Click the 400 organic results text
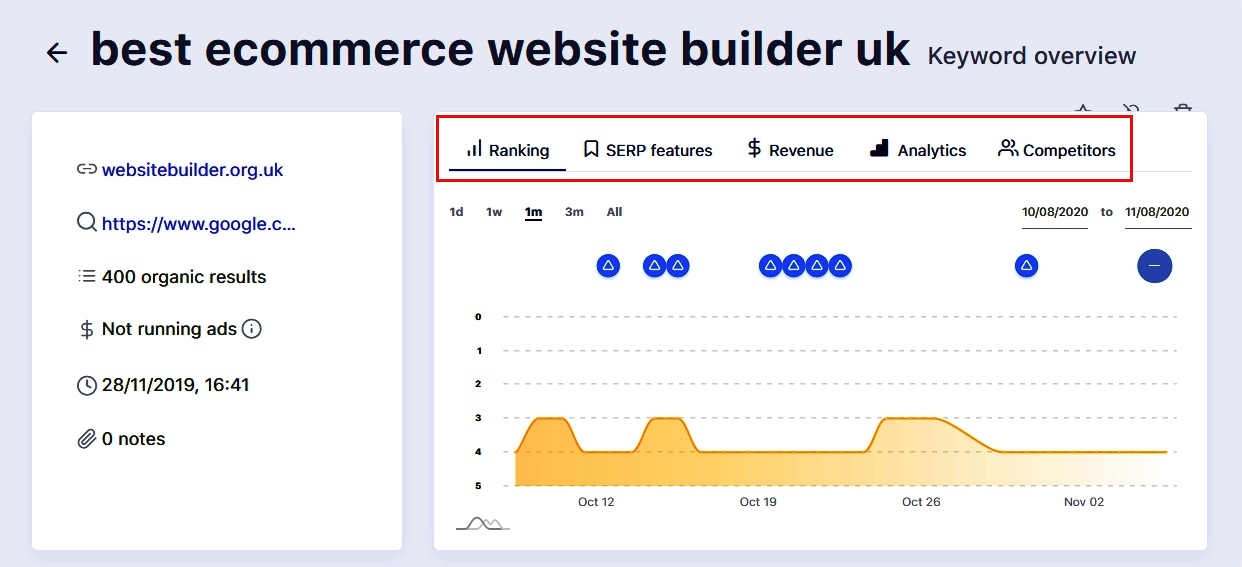This screenshot has width=1242, height=567. coord(184,277)
